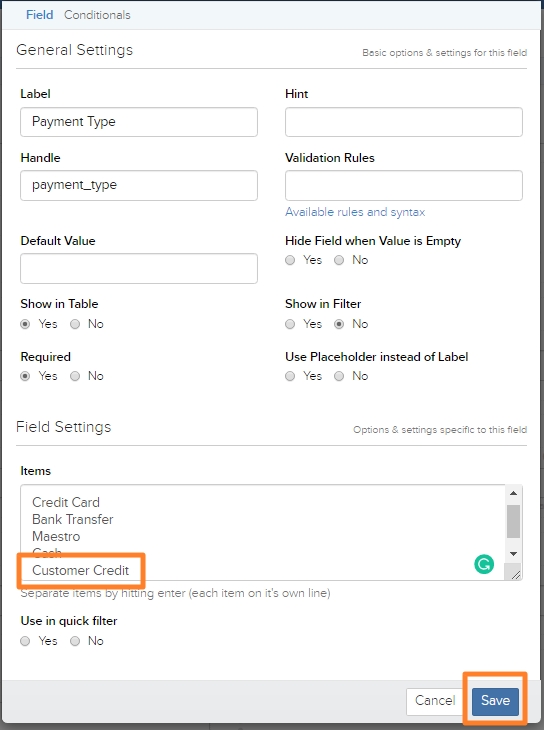Set Required to No
544x730 pixels.
coord(75,376)
